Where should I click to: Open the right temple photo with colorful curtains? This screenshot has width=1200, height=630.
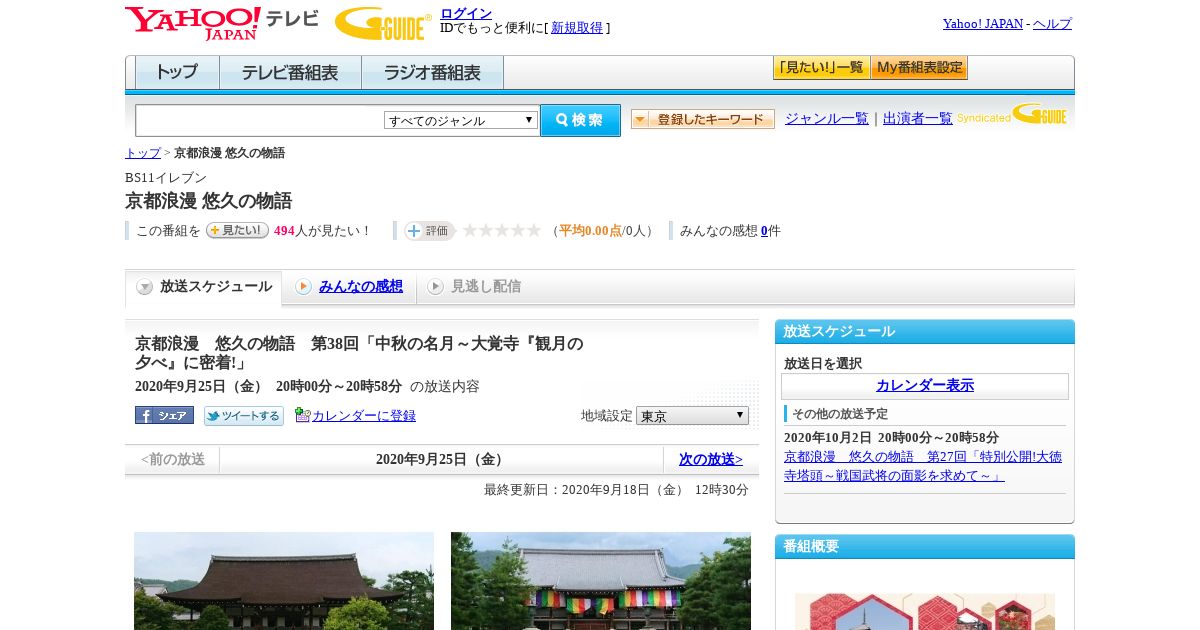(x=601, y=581)
